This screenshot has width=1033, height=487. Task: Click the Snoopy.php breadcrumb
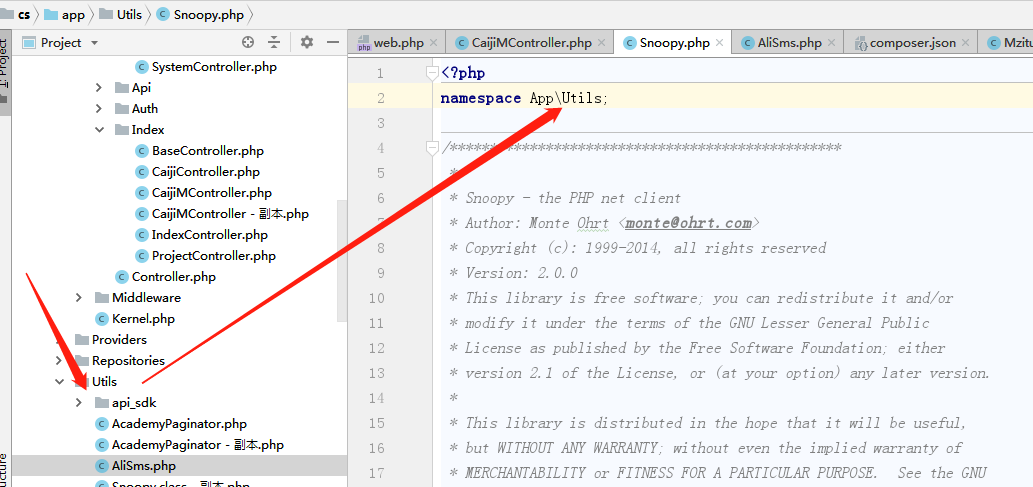click(199, 14)
